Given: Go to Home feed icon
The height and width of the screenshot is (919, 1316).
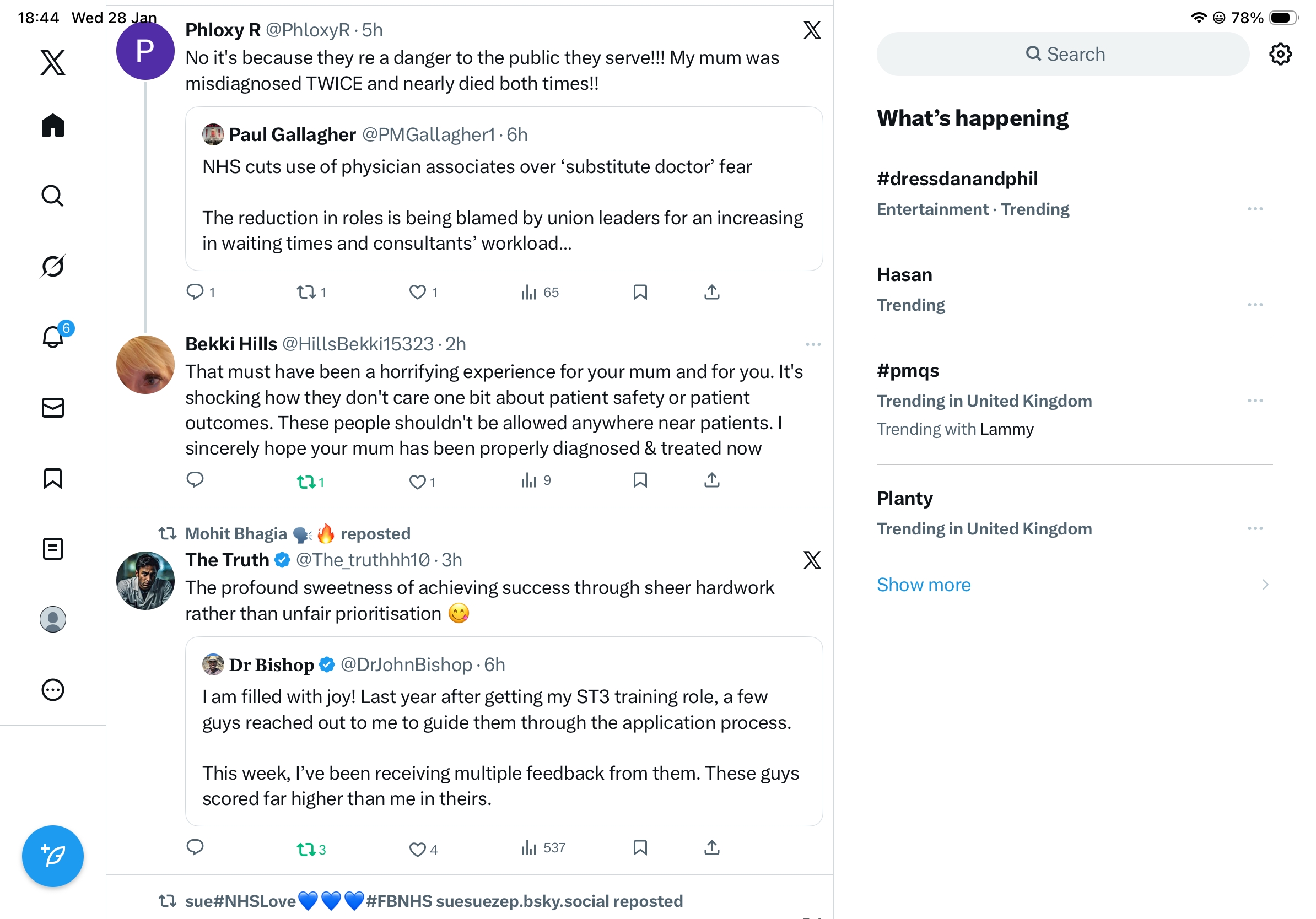Looking at the screenshot, I should point(53,125).
